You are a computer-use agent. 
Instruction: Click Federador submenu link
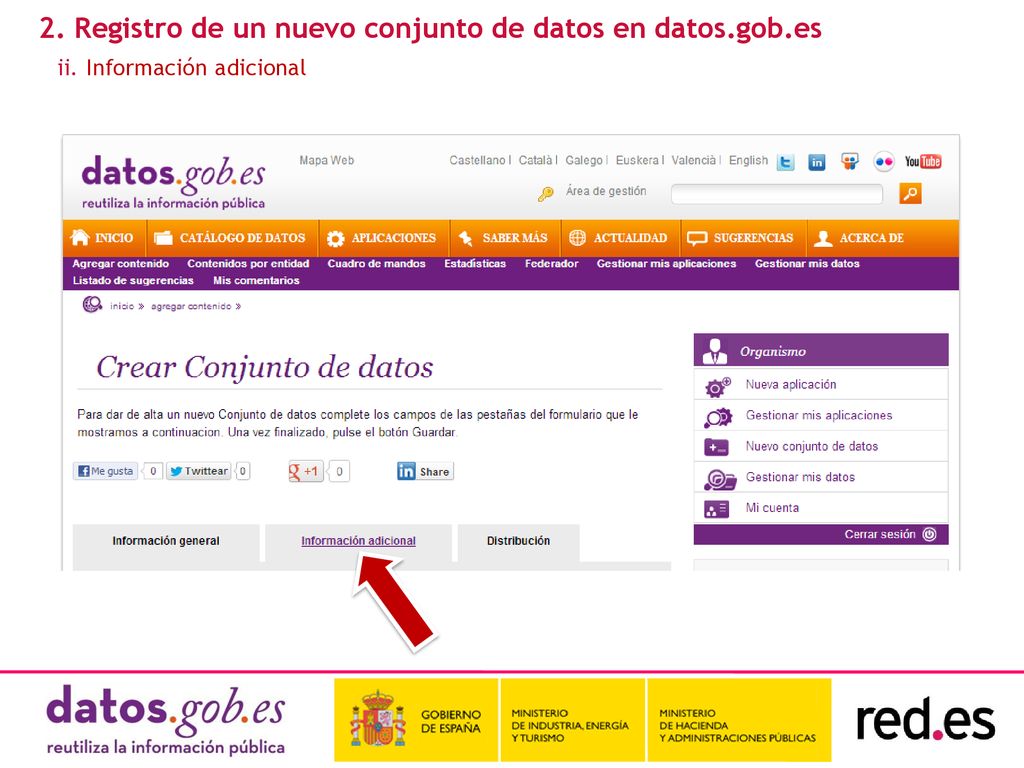click(552, 264)
